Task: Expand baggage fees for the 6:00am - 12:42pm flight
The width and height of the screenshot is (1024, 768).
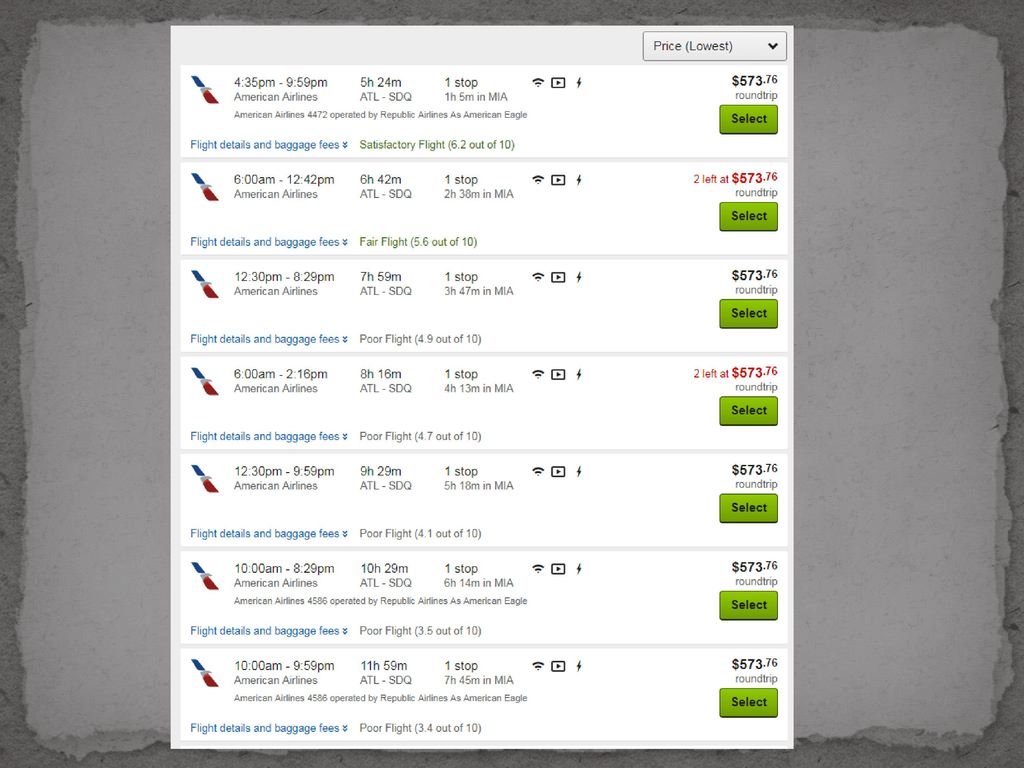Action: pyautogui.click(x=269, y=242)
